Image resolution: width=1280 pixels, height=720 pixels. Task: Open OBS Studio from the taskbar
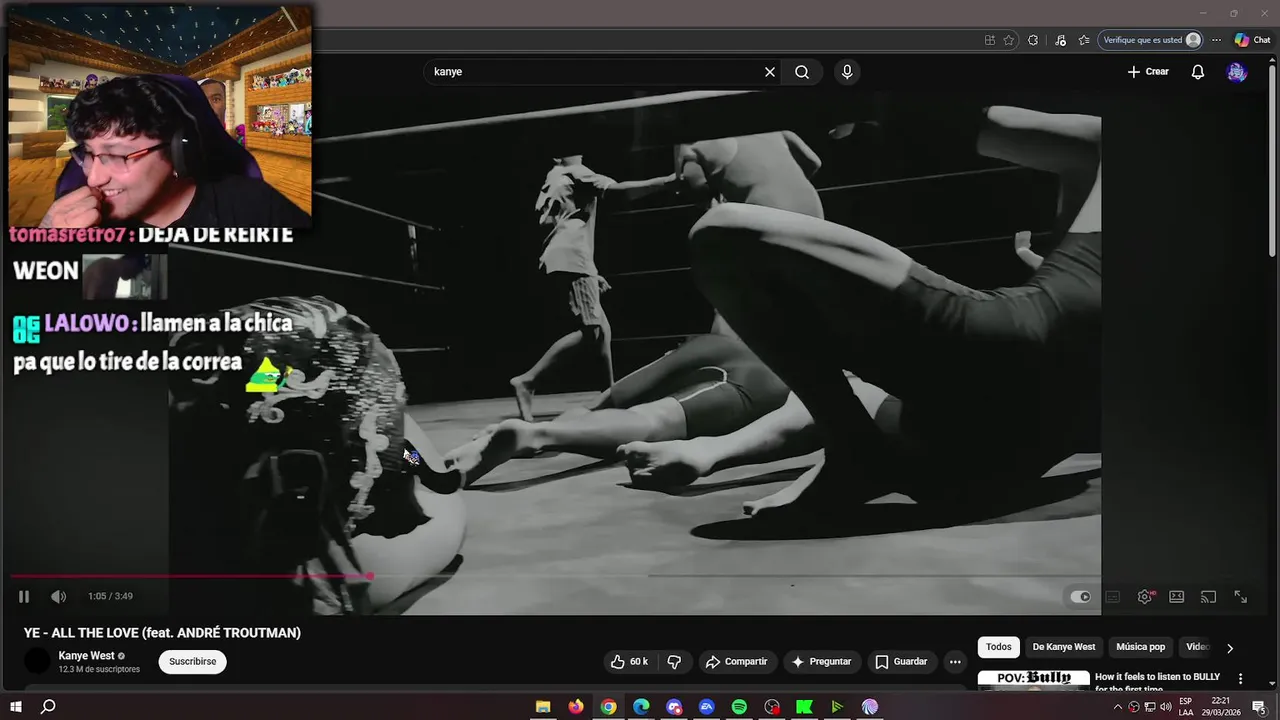[x=772, y=707]
